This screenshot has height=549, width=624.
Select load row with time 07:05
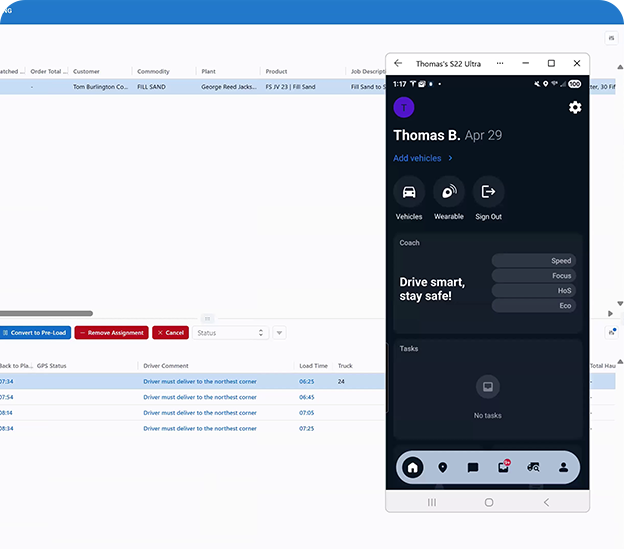[192, 413]
